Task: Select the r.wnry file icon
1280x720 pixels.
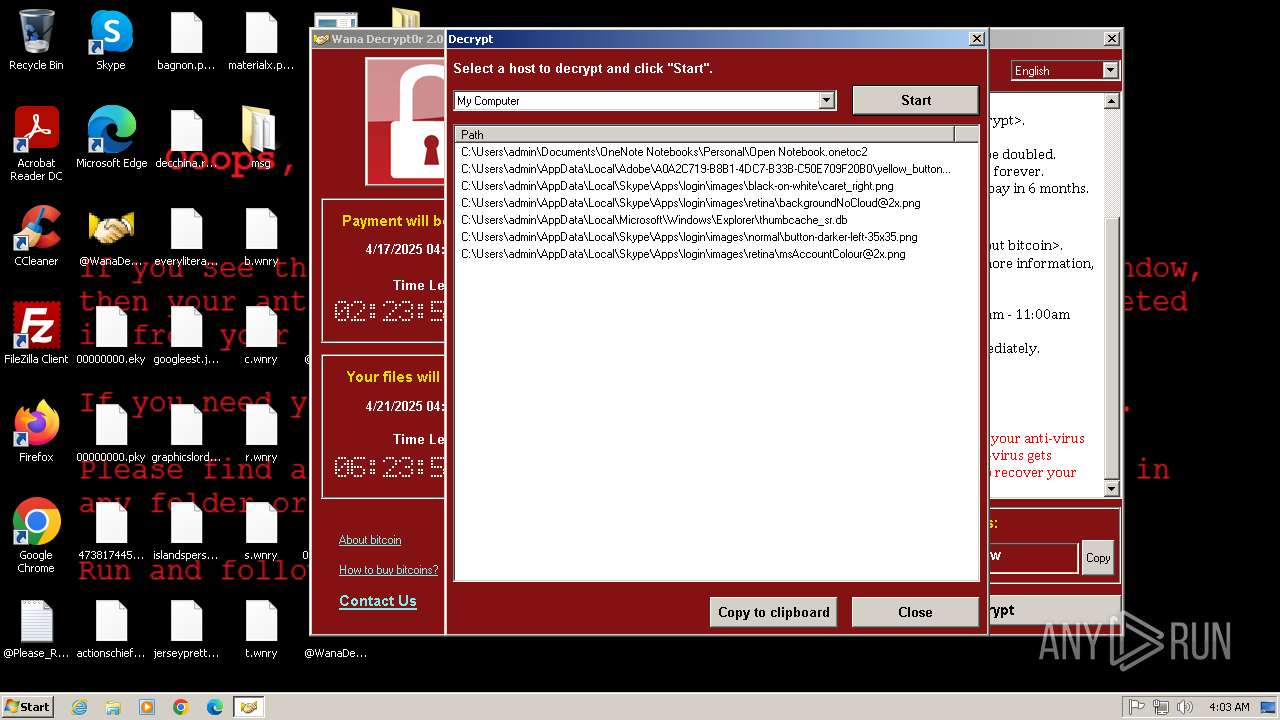Action: pyautogui.click(x=261, y=432)
